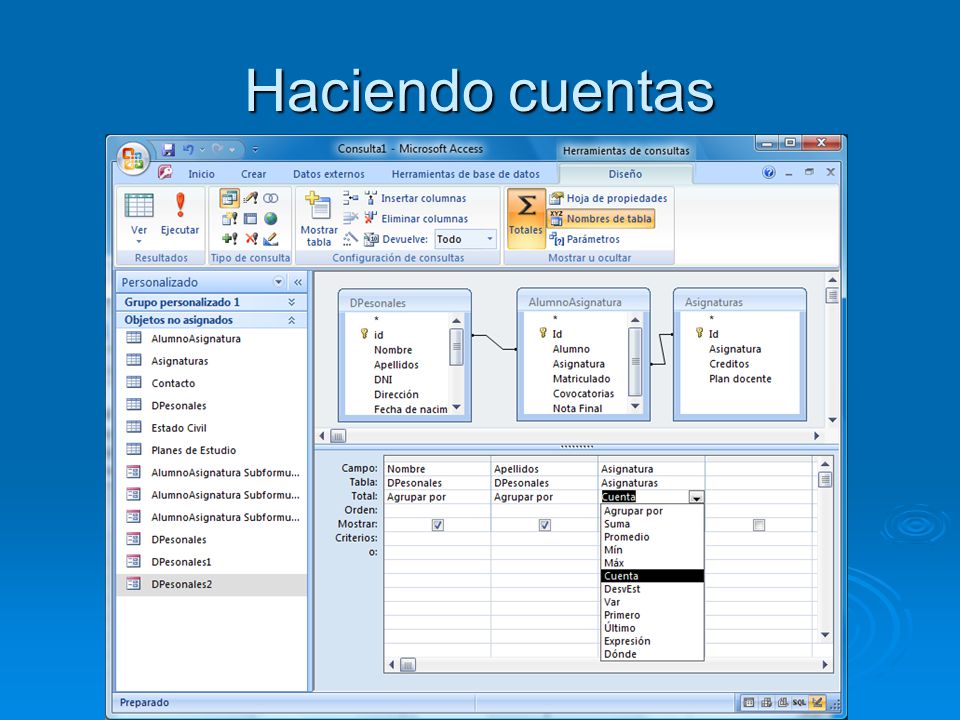
Task: Open the expression builder wand icon
Action: point(350,239)
